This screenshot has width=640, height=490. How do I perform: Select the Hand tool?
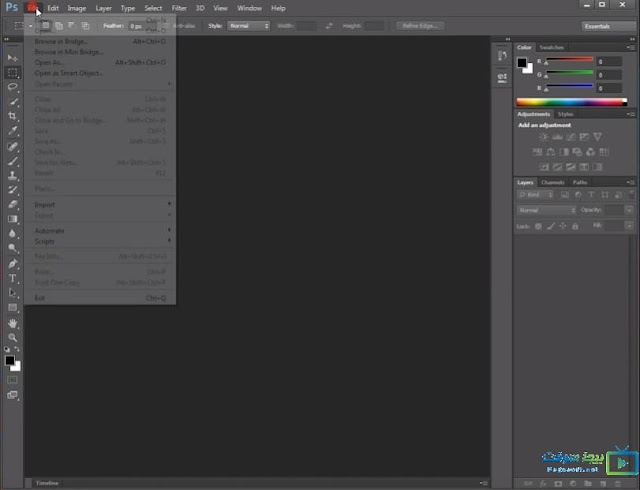13,323
